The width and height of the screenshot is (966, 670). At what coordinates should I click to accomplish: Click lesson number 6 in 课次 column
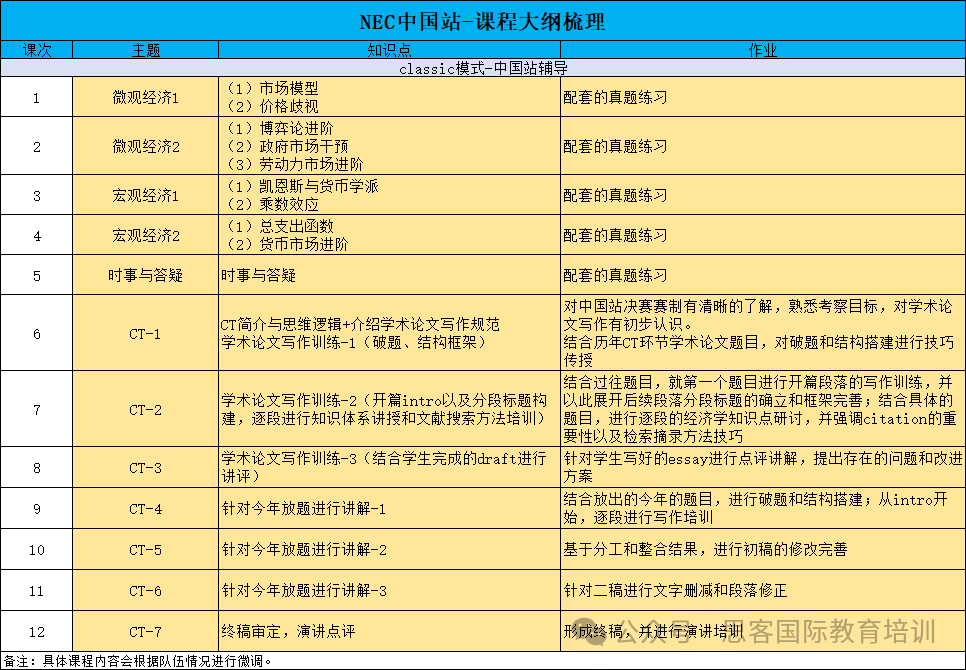tap(36, 334)
